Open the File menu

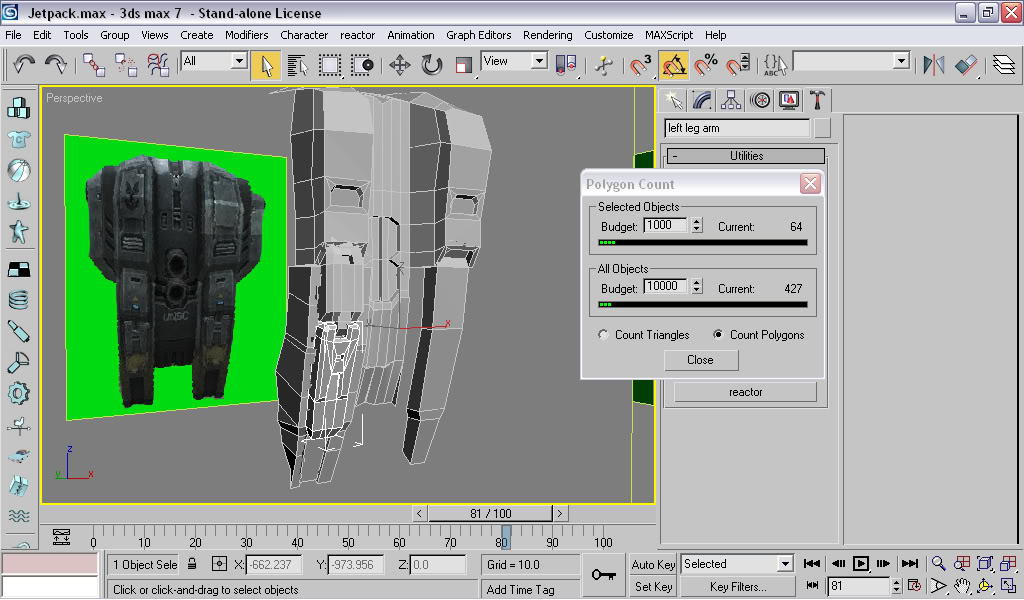tap(13, 35)
